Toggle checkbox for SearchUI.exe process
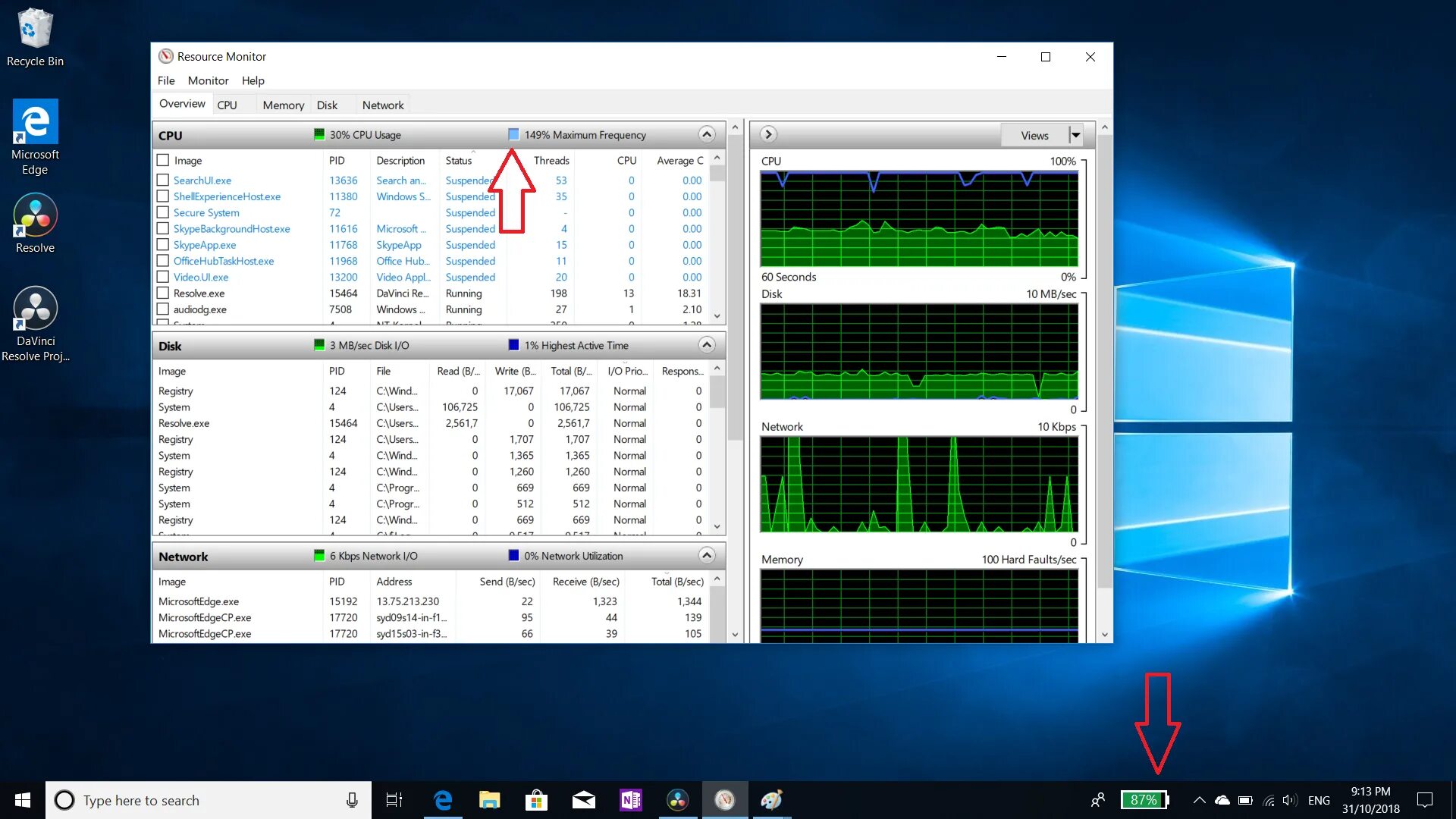The height and width of the screenshot is (819, 1456). 163,180
